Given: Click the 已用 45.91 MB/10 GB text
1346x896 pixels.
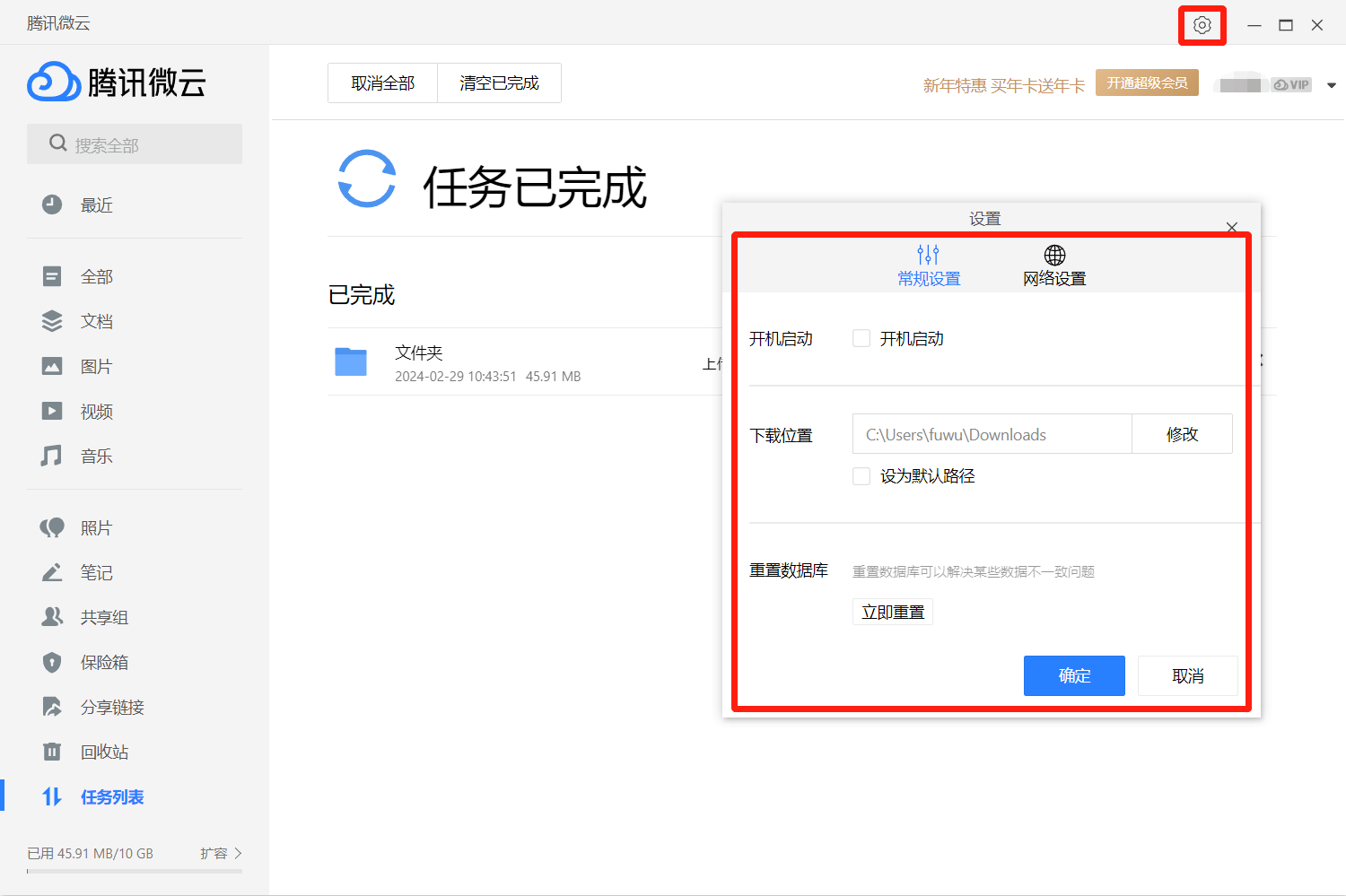Looking at the screenshot, I should 90,853.
